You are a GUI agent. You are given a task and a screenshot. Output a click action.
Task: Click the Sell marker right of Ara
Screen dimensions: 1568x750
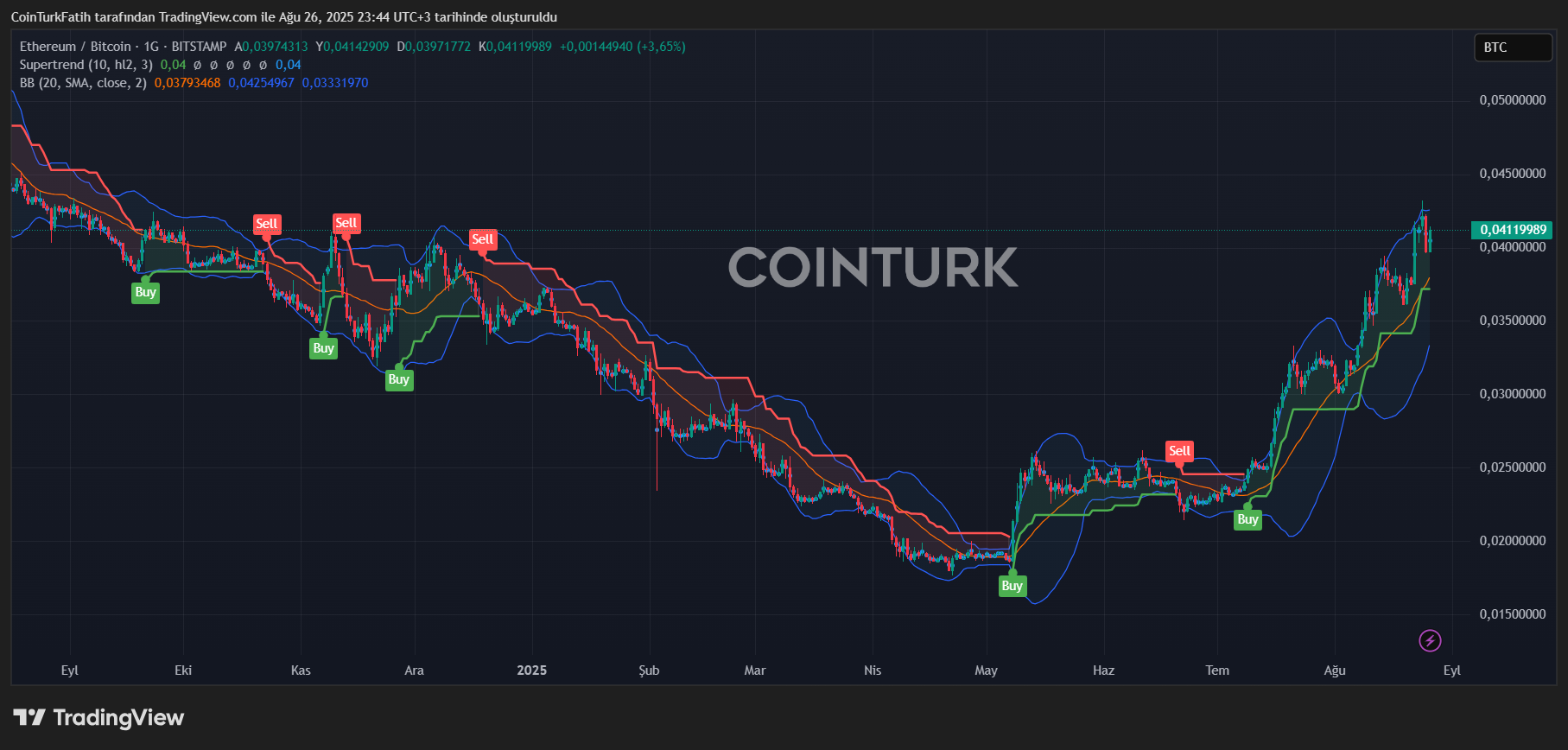pos(482,239)
